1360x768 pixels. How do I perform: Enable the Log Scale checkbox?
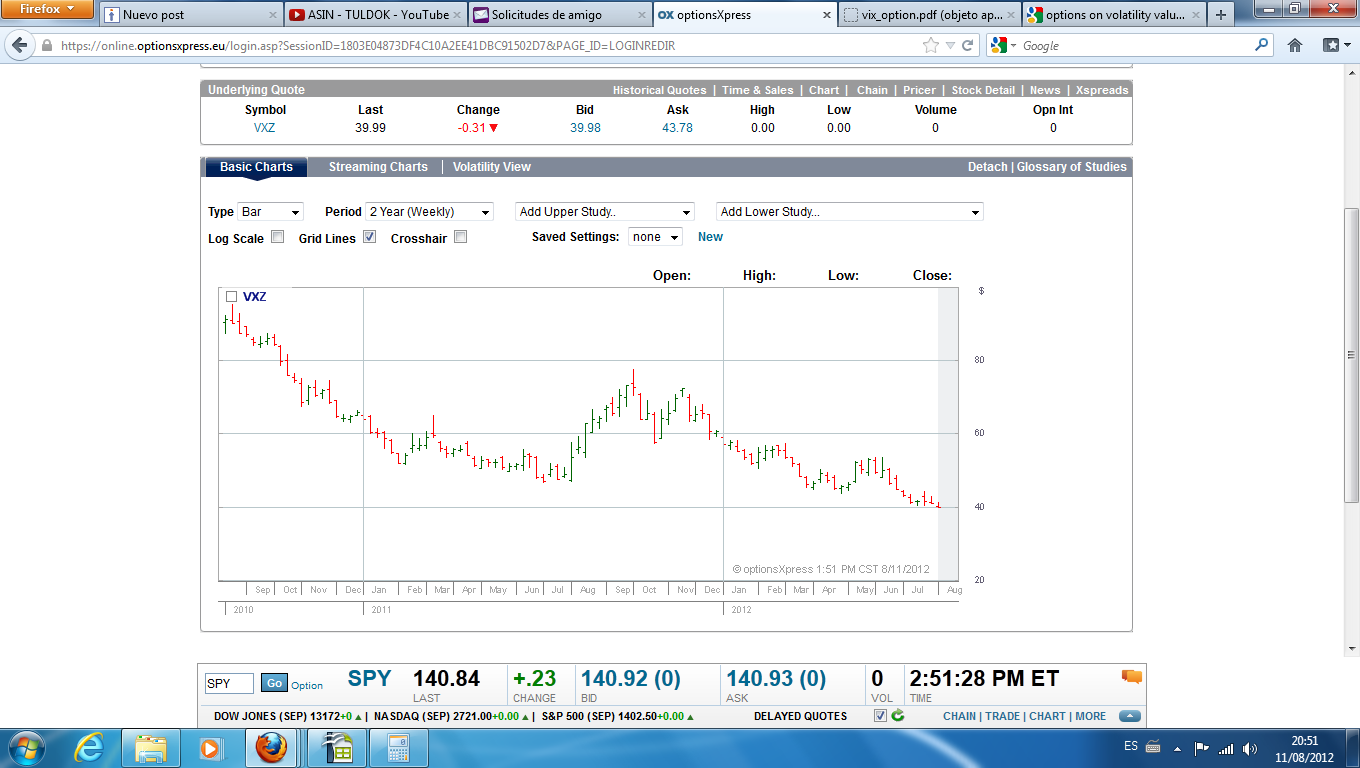click(x=278, y=237)
